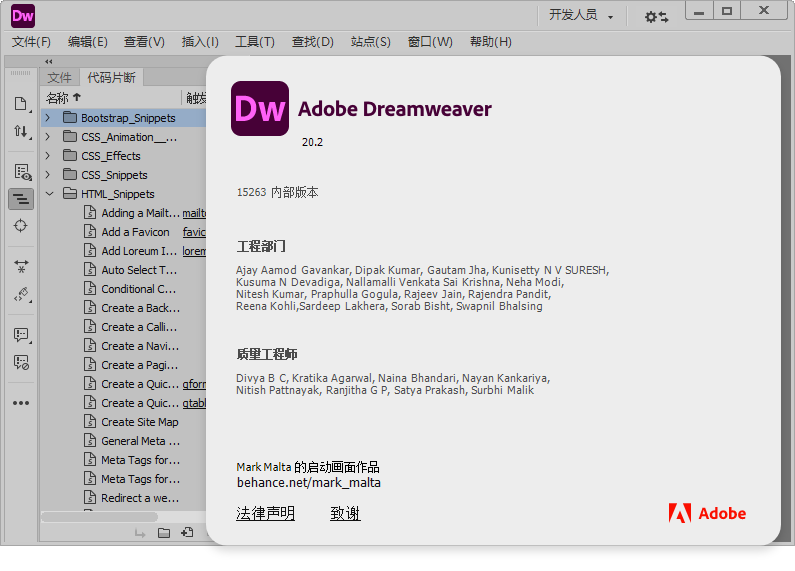Click the Sync Settings gear icon

pos(656,17)
